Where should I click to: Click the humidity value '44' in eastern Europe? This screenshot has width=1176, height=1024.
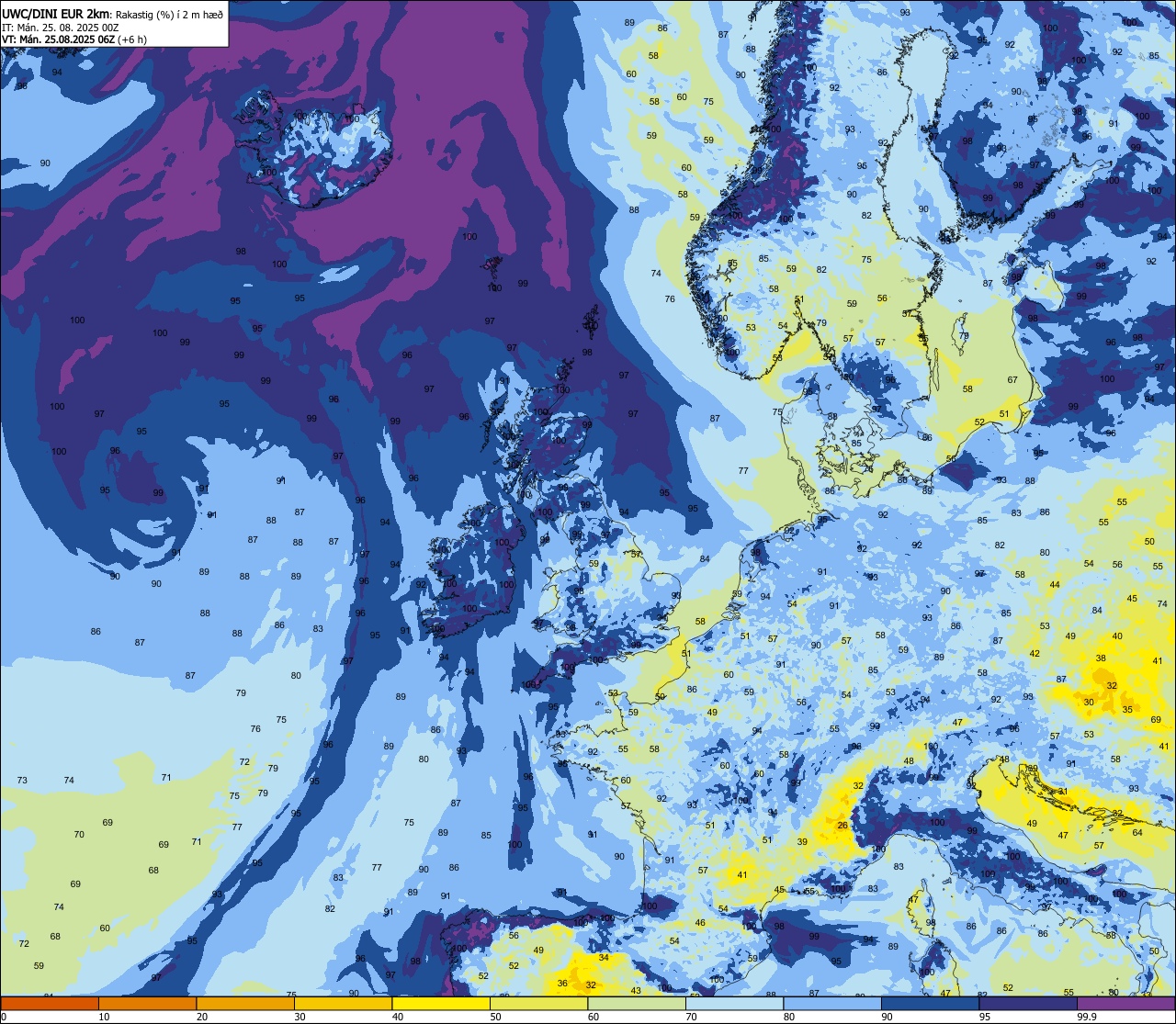1055,584
